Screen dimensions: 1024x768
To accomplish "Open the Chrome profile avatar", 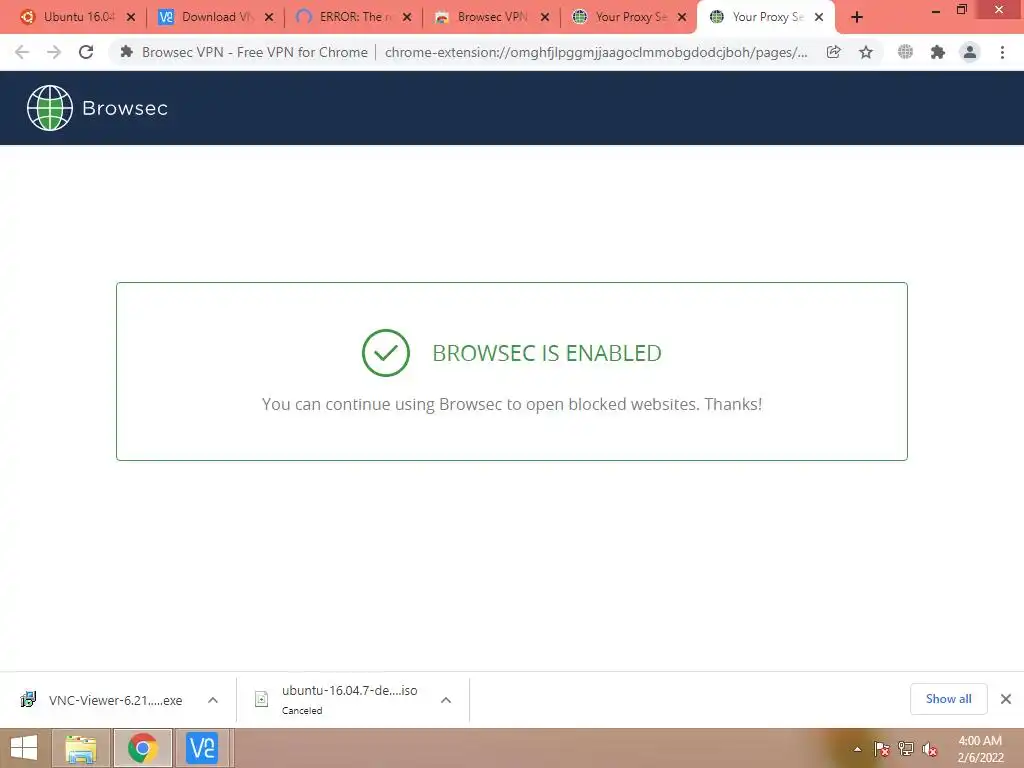I will [x=970, y=52].
